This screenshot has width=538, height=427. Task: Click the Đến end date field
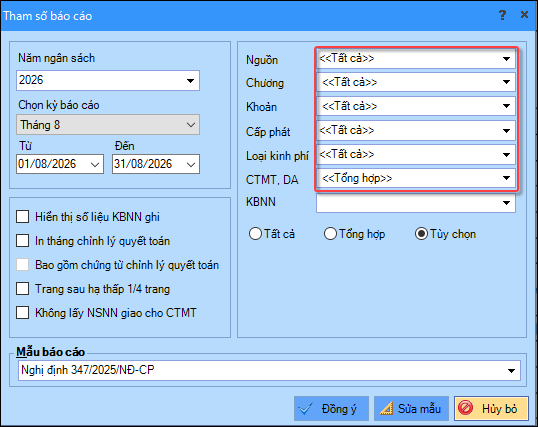click(156, 164)
